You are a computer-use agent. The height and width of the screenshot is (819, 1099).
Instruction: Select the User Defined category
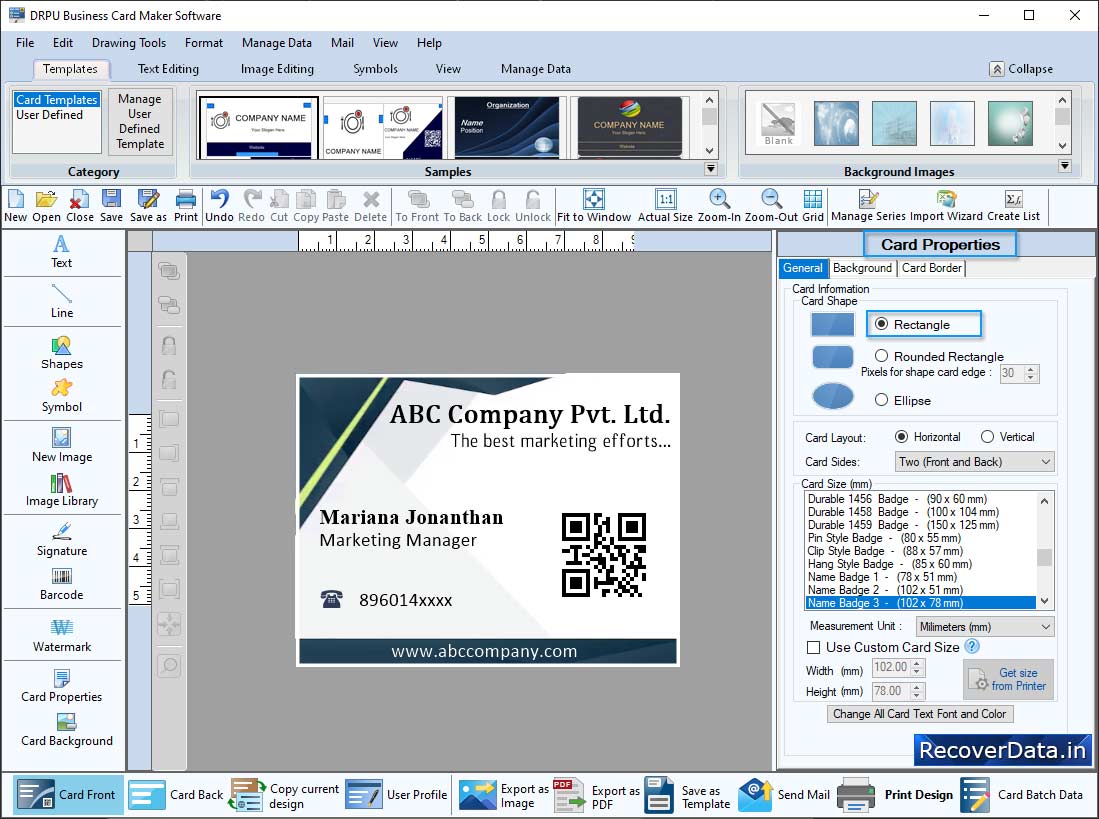(x=50, y=115)
